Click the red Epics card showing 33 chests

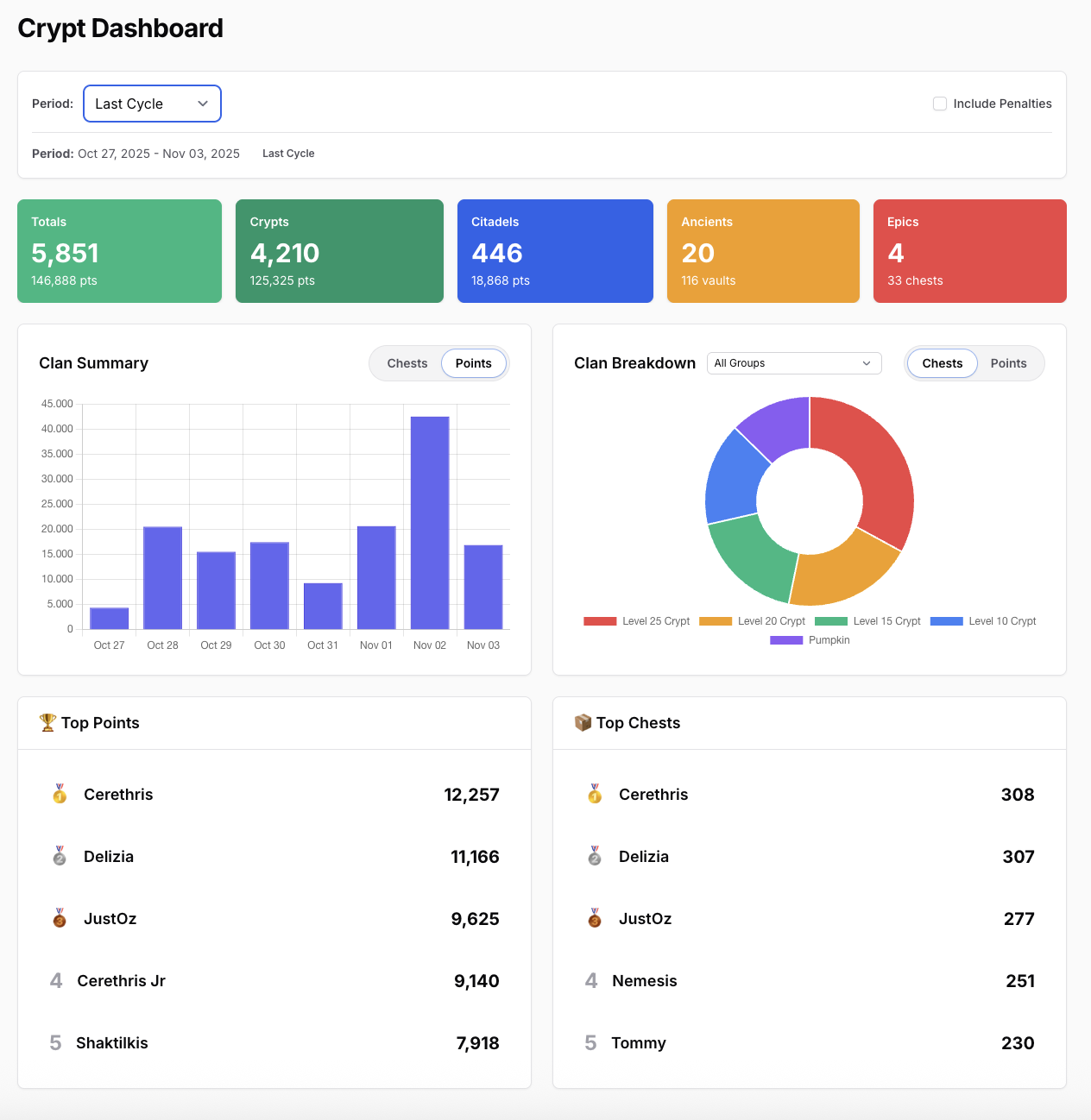click(969, 251)
